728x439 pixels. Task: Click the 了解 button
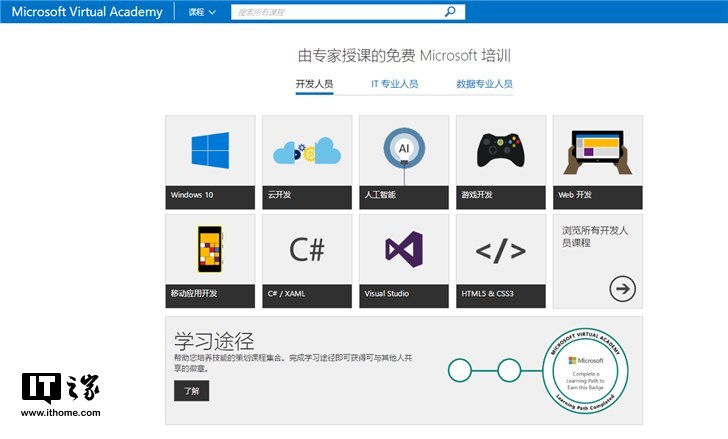(x=191, y=391)
